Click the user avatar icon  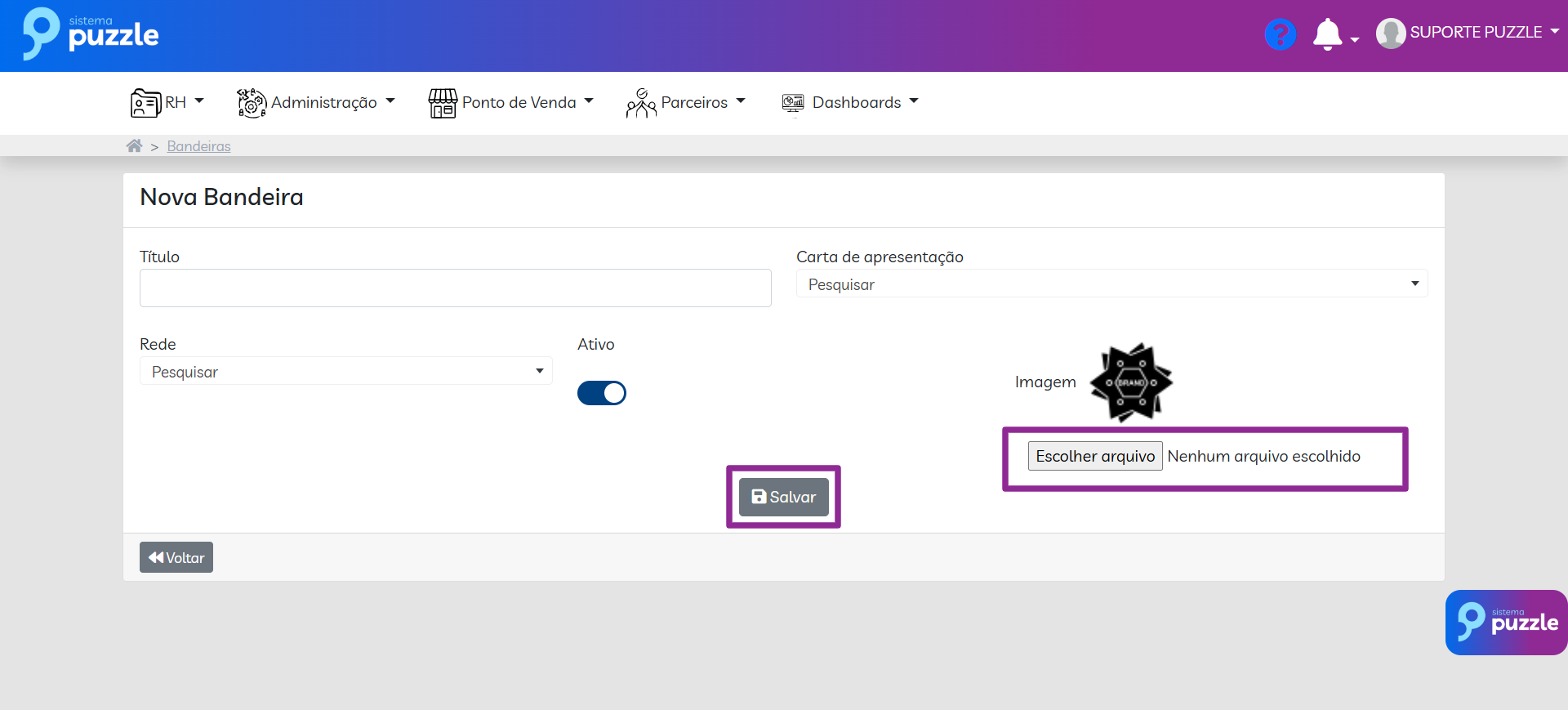coord(1391,33)
